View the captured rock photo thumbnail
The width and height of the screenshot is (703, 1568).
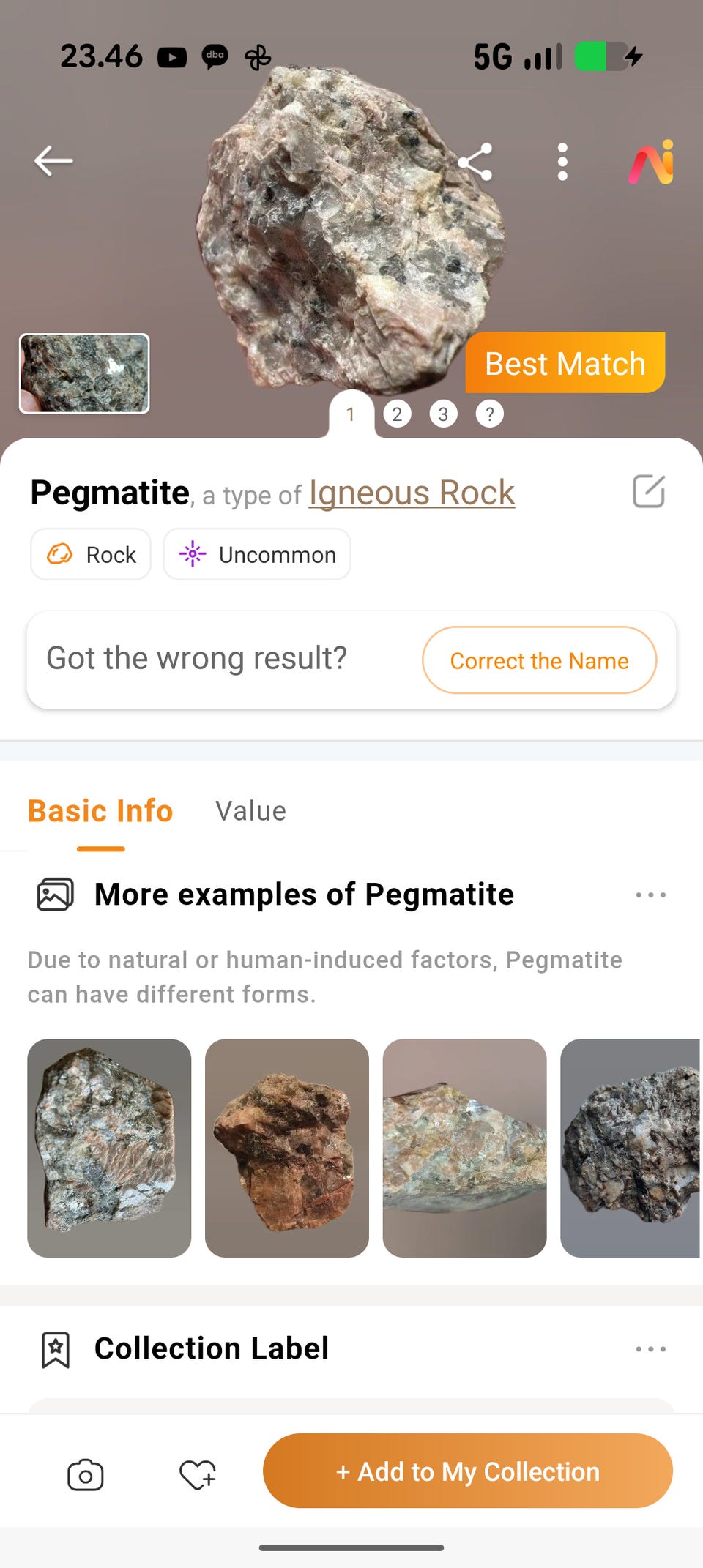tap(84, 373)
